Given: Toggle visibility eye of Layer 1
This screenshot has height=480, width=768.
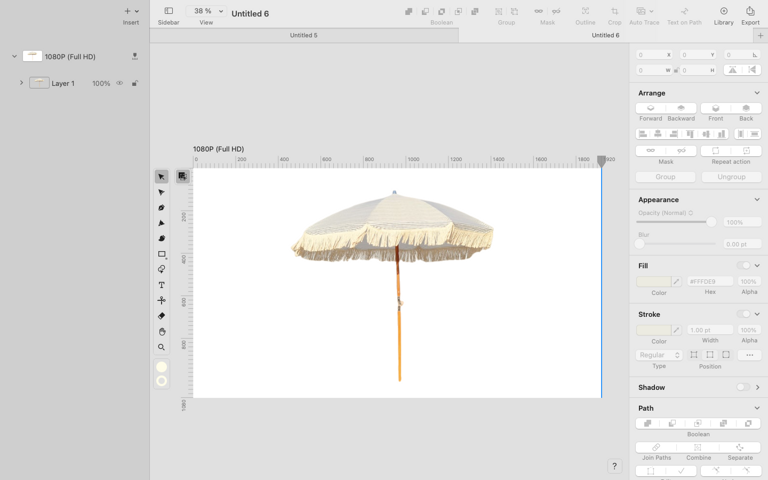Looking at the screenshot, I should [120, 83].
